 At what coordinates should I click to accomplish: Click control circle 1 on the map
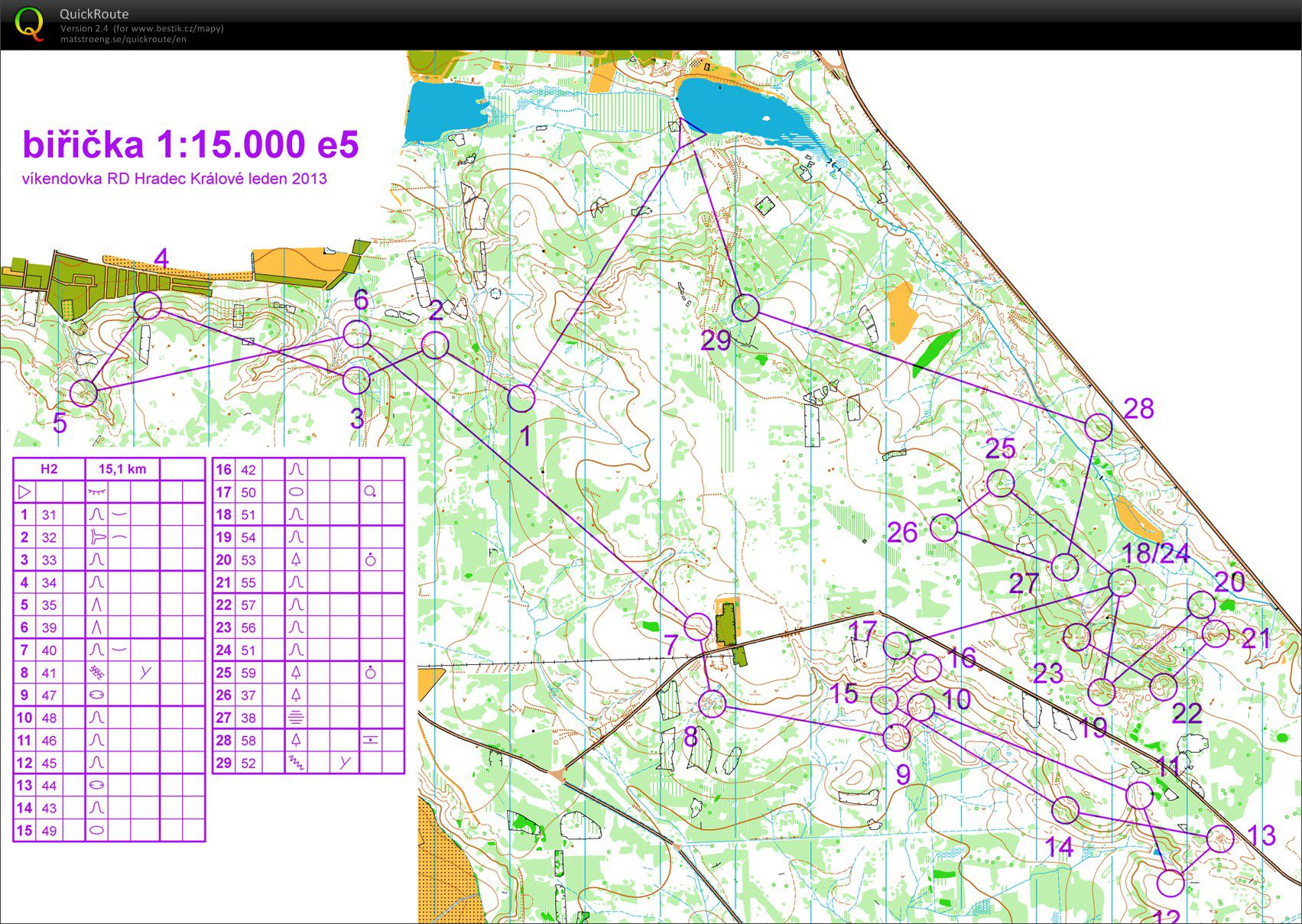521,398
